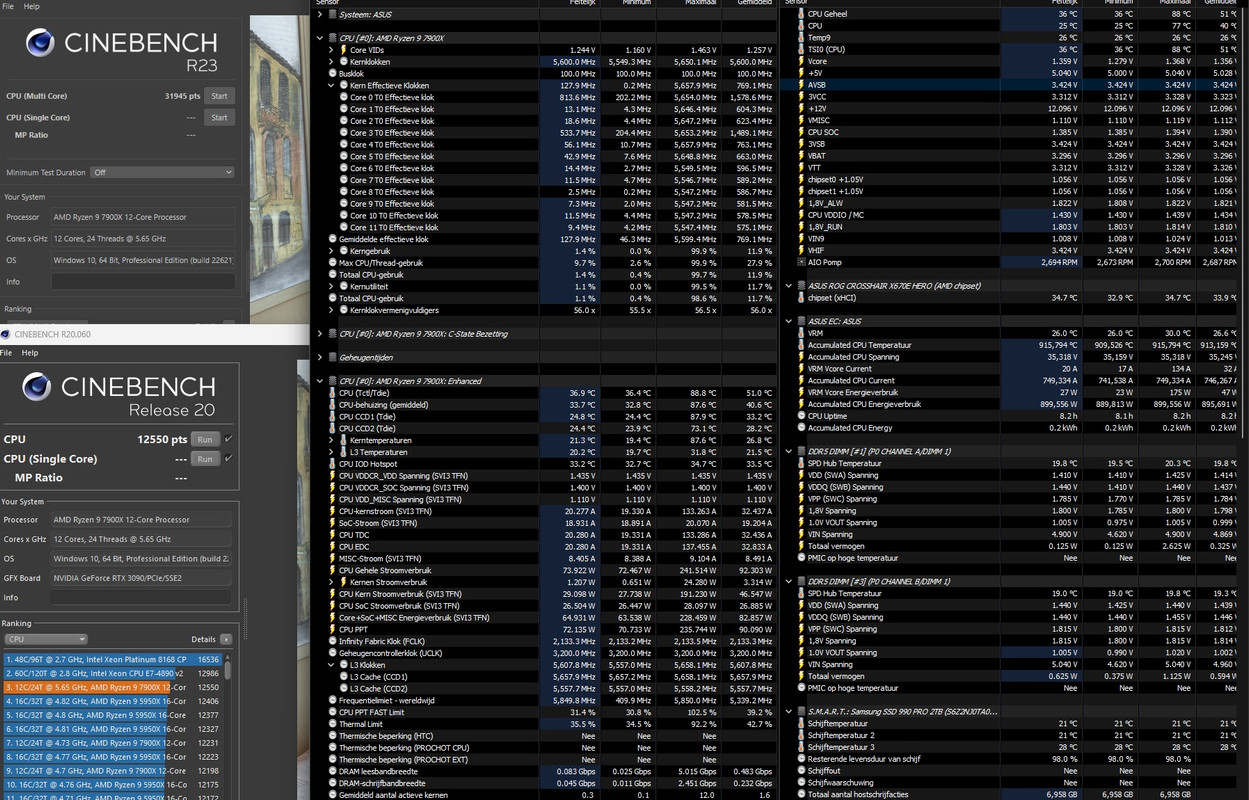Expand the Kerngebruik row
The height and width of the screenshot is (800, 1249).
pyautogui.click(x=331, y=251)
